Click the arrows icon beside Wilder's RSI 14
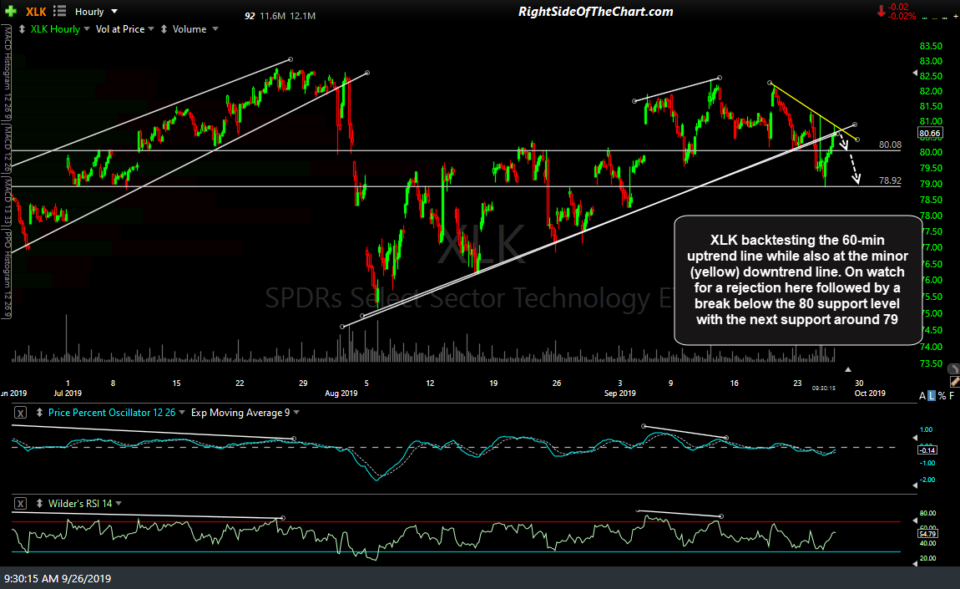Image resolution: width=960 pixels, height=589 pixels. click(40, 504)
